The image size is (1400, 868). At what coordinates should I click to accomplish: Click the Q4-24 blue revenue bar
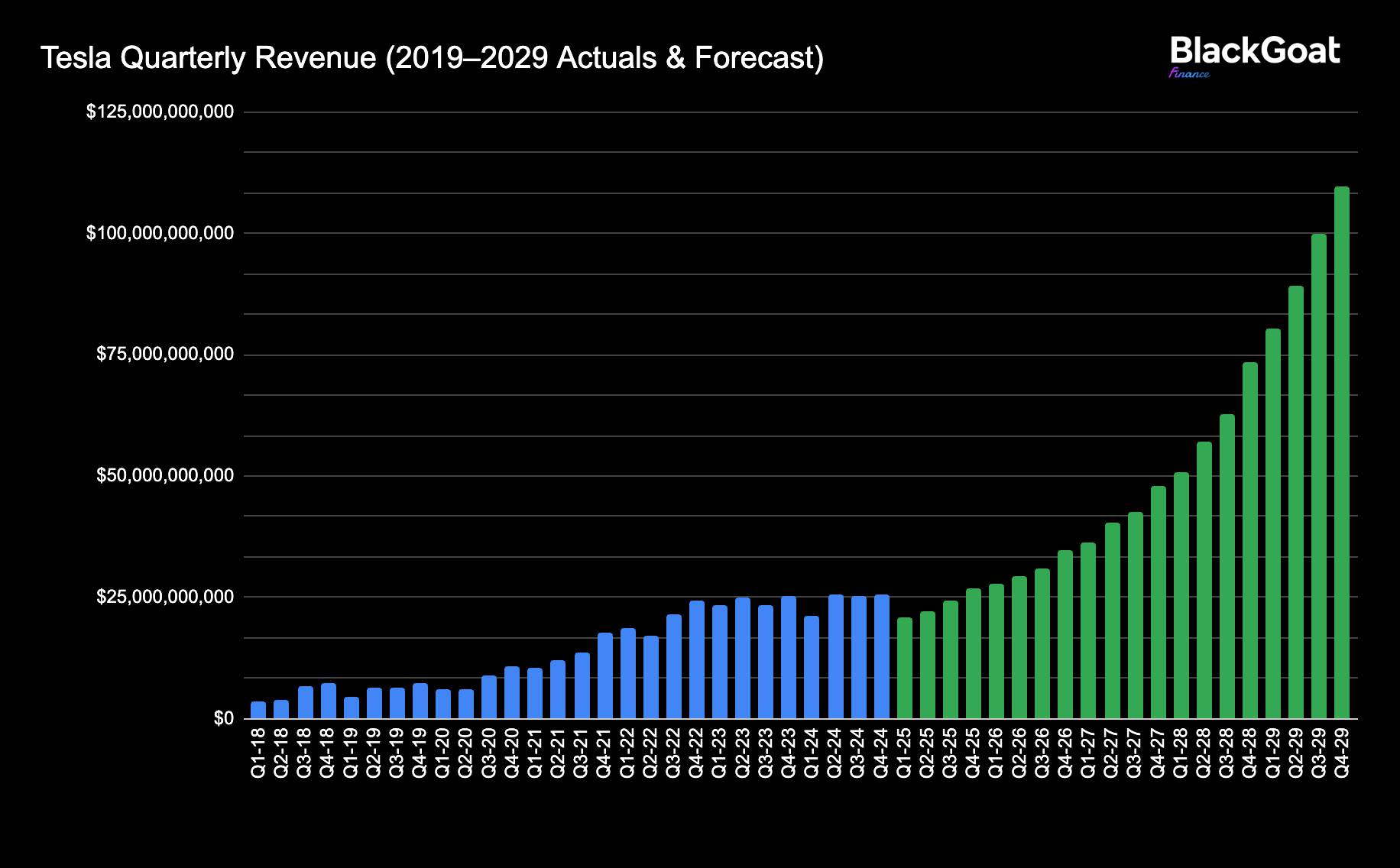pos(881,656)
